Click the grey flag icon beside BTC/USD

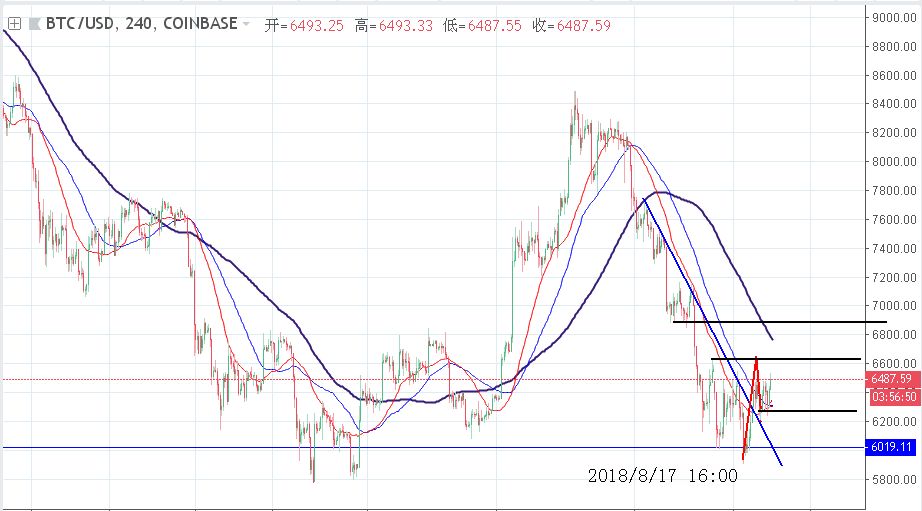click(x=36, y=23)
